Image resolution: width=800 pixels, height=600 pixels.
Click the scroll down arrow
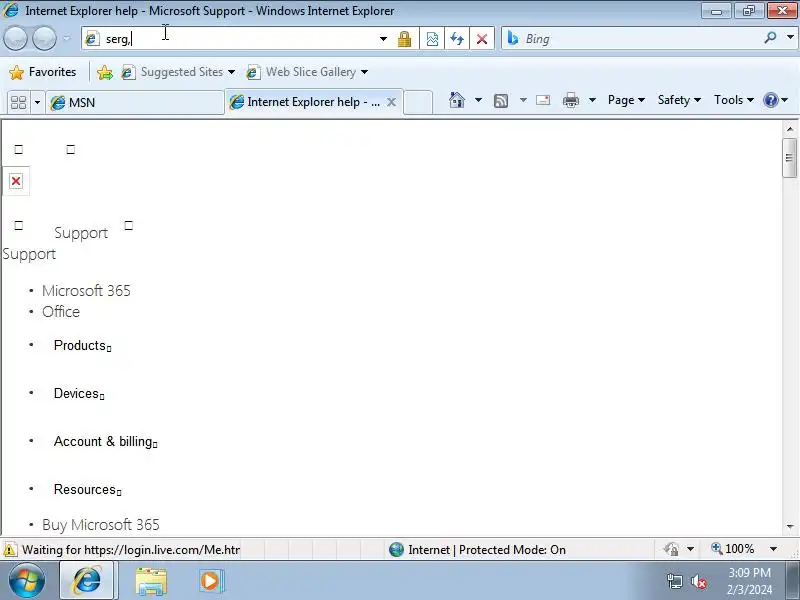790,526
